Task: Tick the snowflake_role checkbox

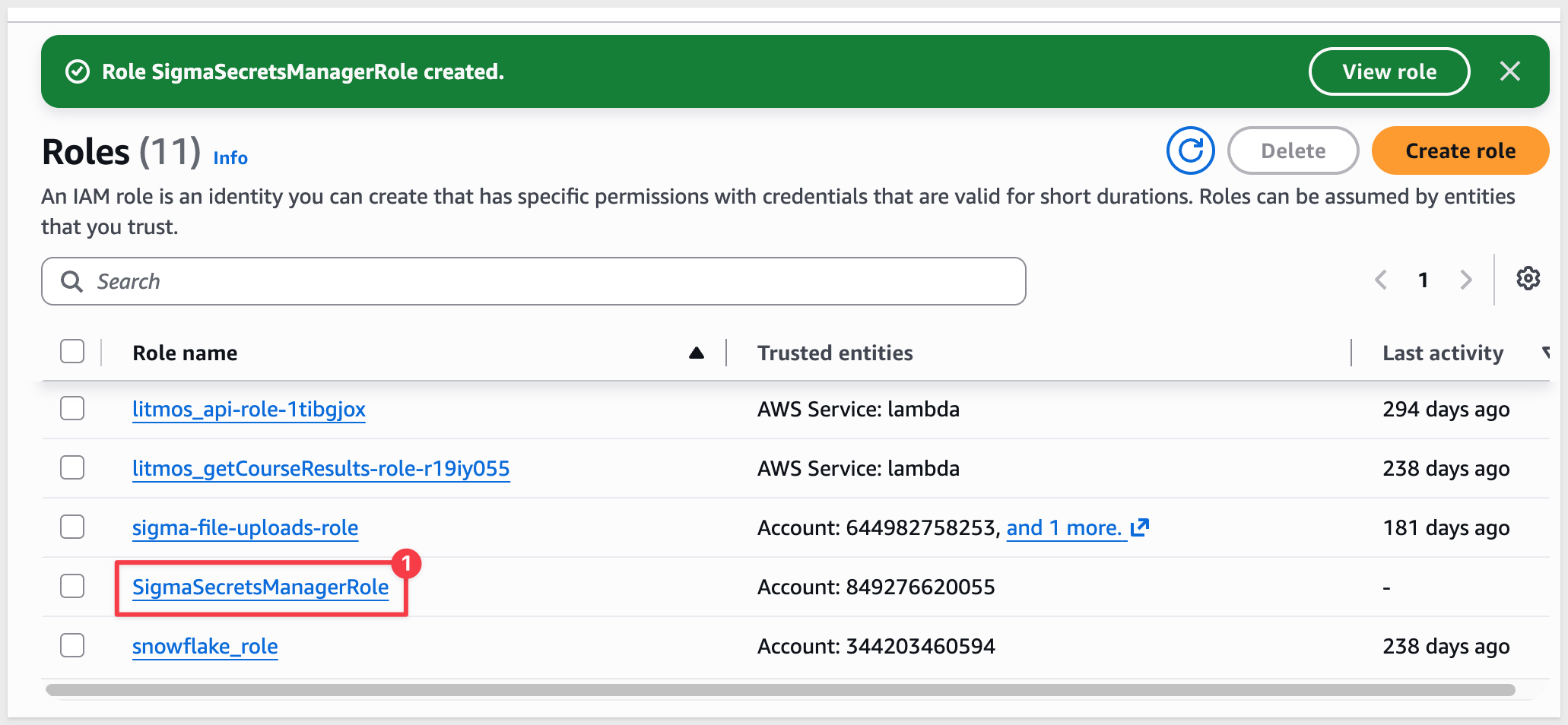Action: [x=72, y=645]
